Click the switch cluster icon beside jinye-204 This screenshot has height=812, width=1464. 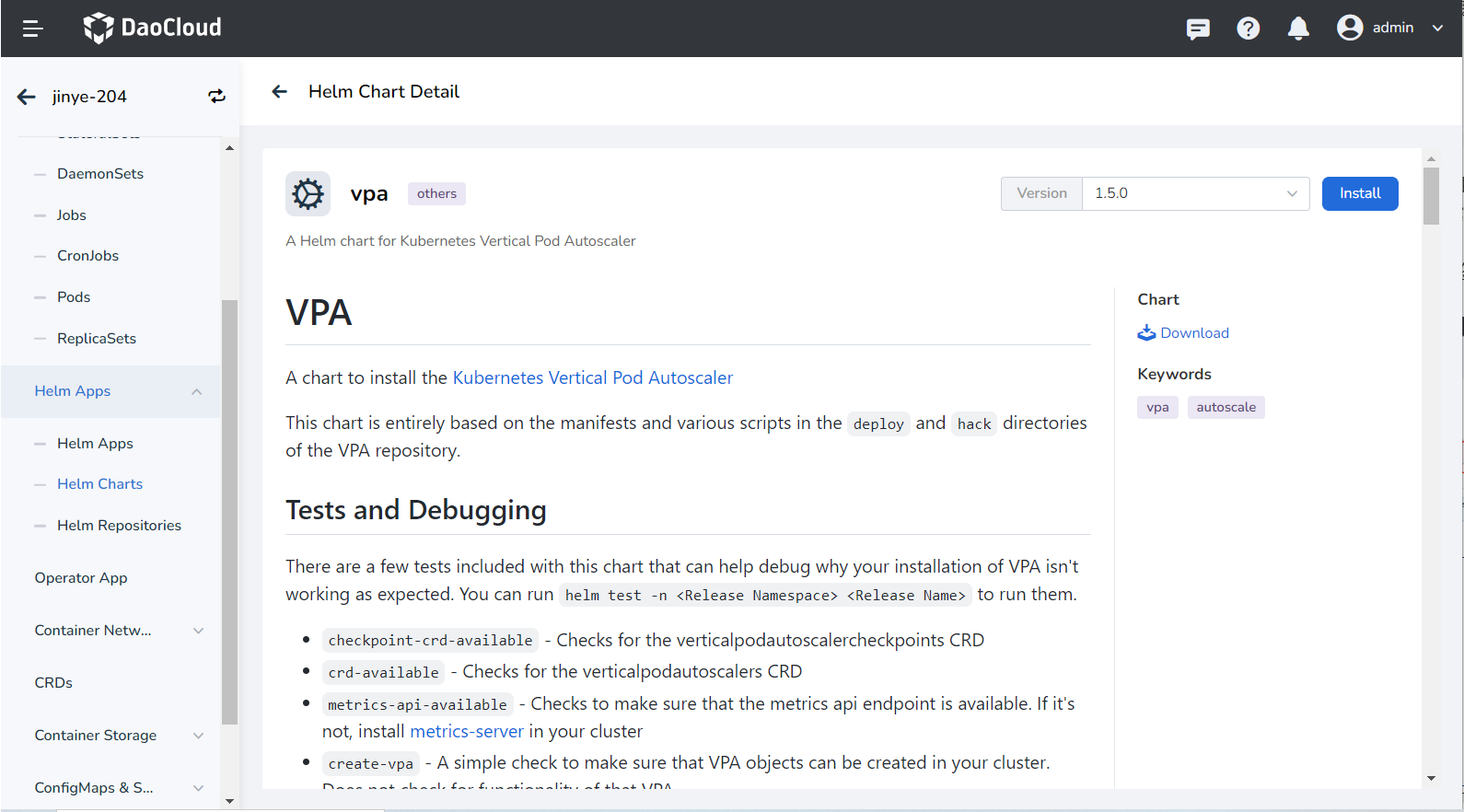[216, 97]
